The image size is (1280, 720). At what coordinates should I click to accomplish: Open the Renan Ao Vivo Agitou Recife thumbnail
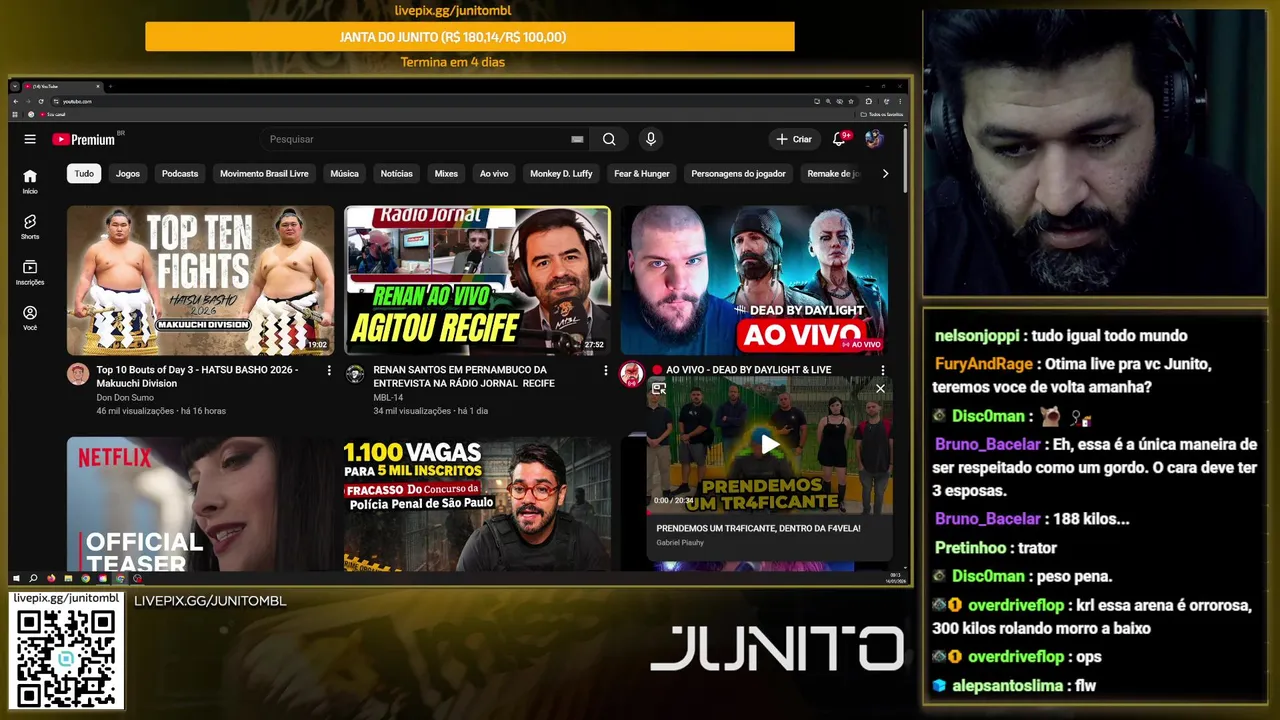477,280
